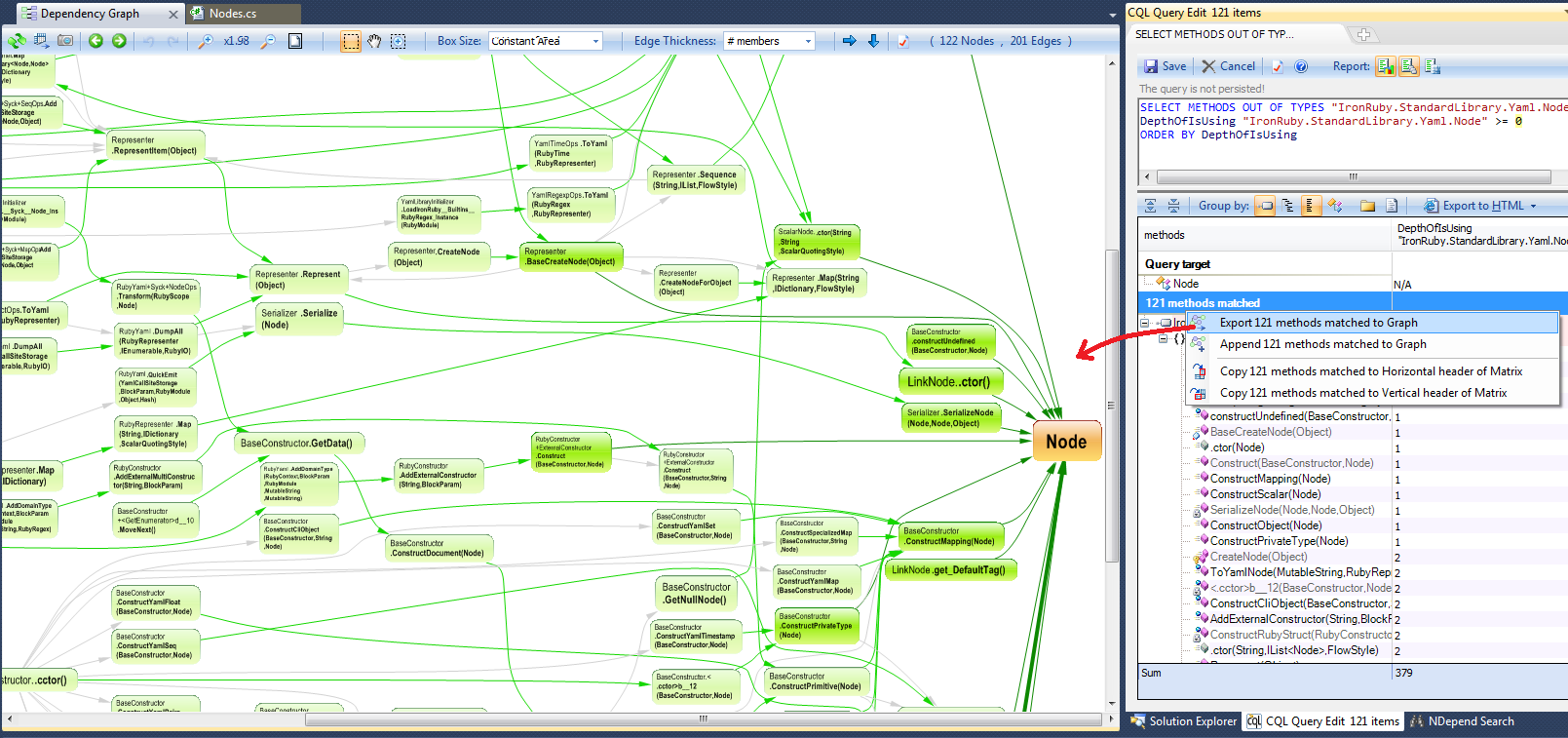Open the Solution Explorer tab
This screenshot has height=738, width=1568.
click(1184, 721)
